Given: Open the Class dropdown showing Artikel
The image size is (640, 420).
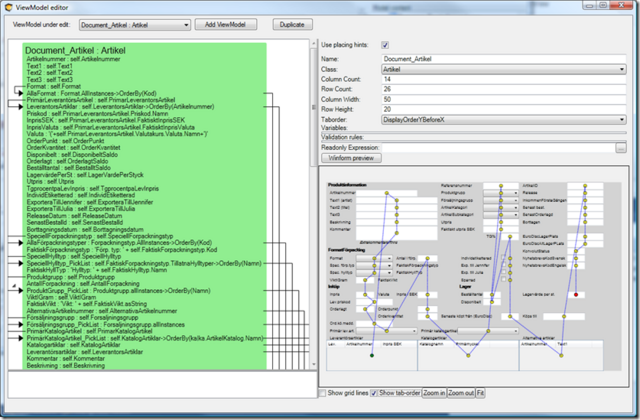Looking at the screenshot, I should (504, 69).
